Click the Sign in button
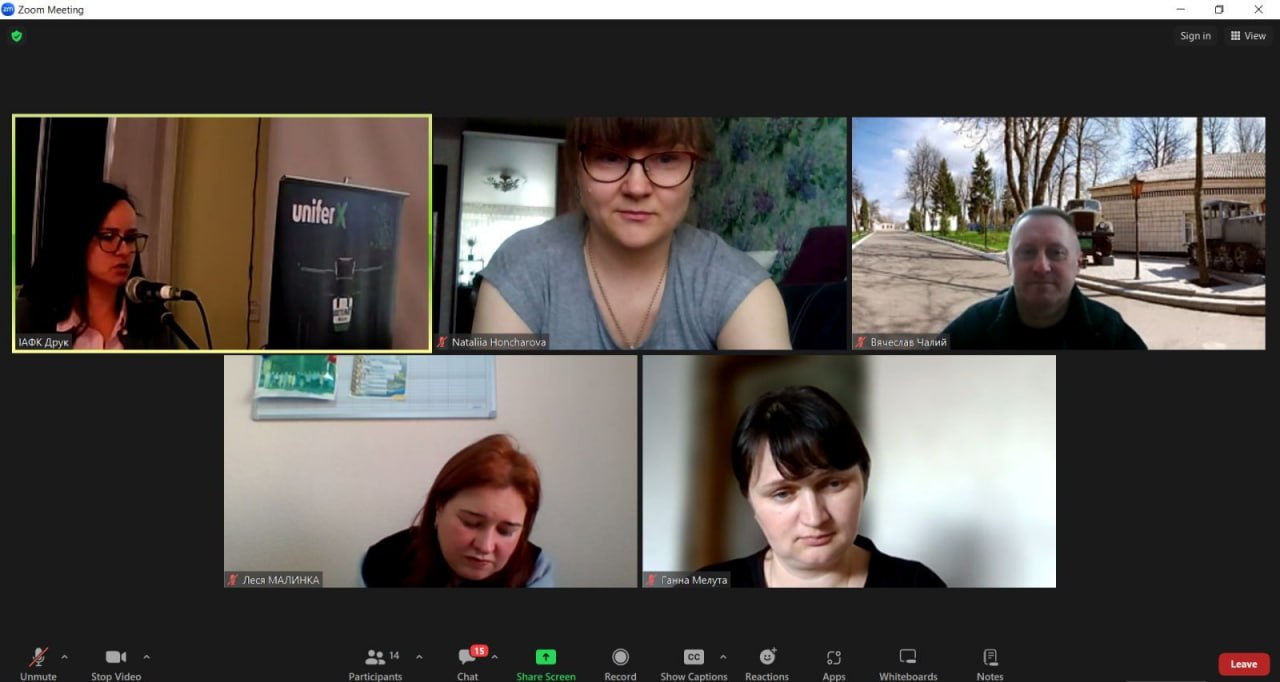This screenshot has width=1280, height=682. pos(1195,36)
